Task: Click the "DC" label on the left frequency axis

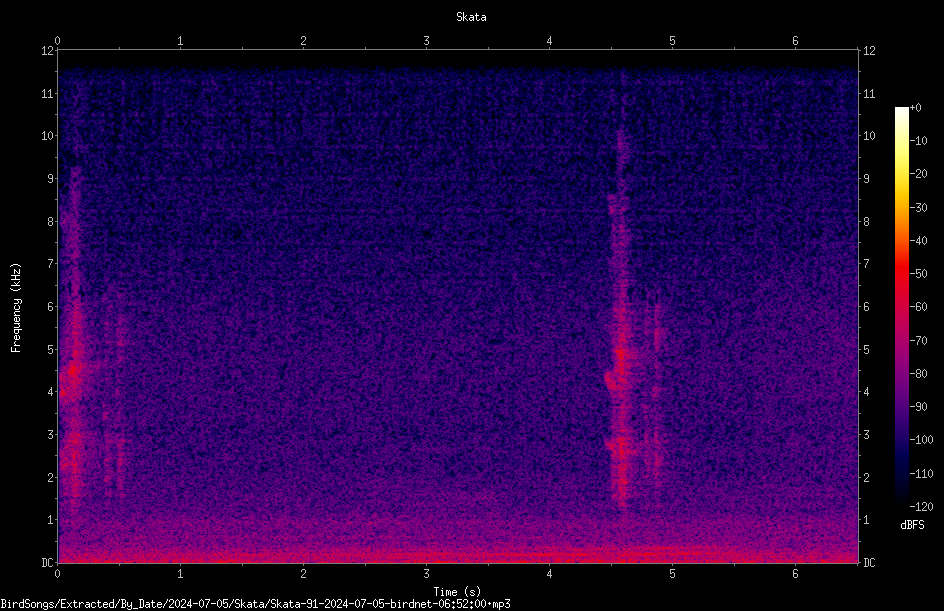Action: click(x=47, y=563)
